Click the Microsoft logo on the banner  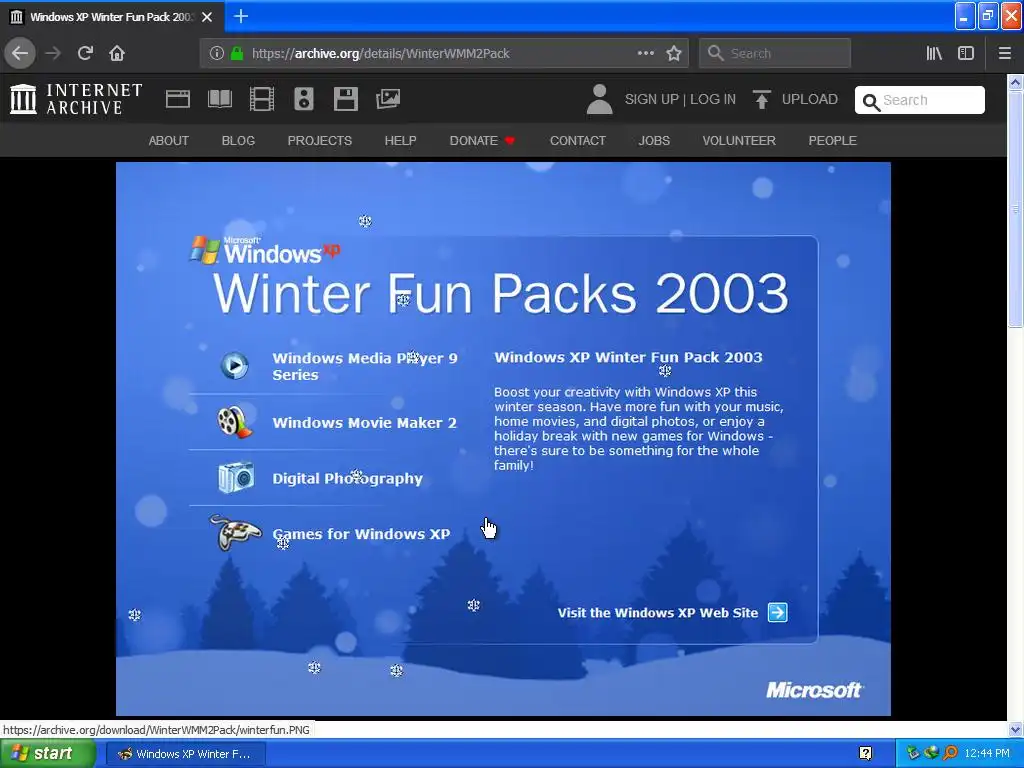pyautogui.click(x=814, y=690)
